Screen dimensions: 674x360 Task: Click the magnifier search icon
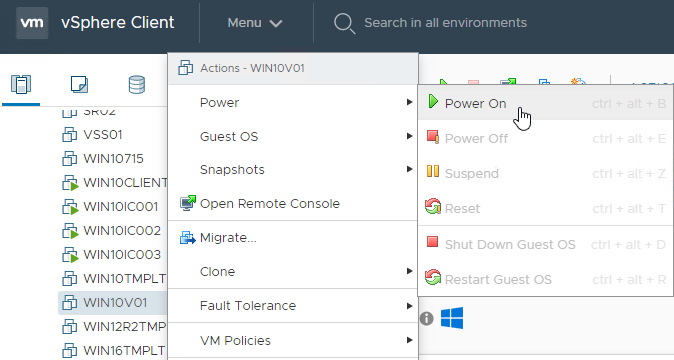click(x=344, y=23)
